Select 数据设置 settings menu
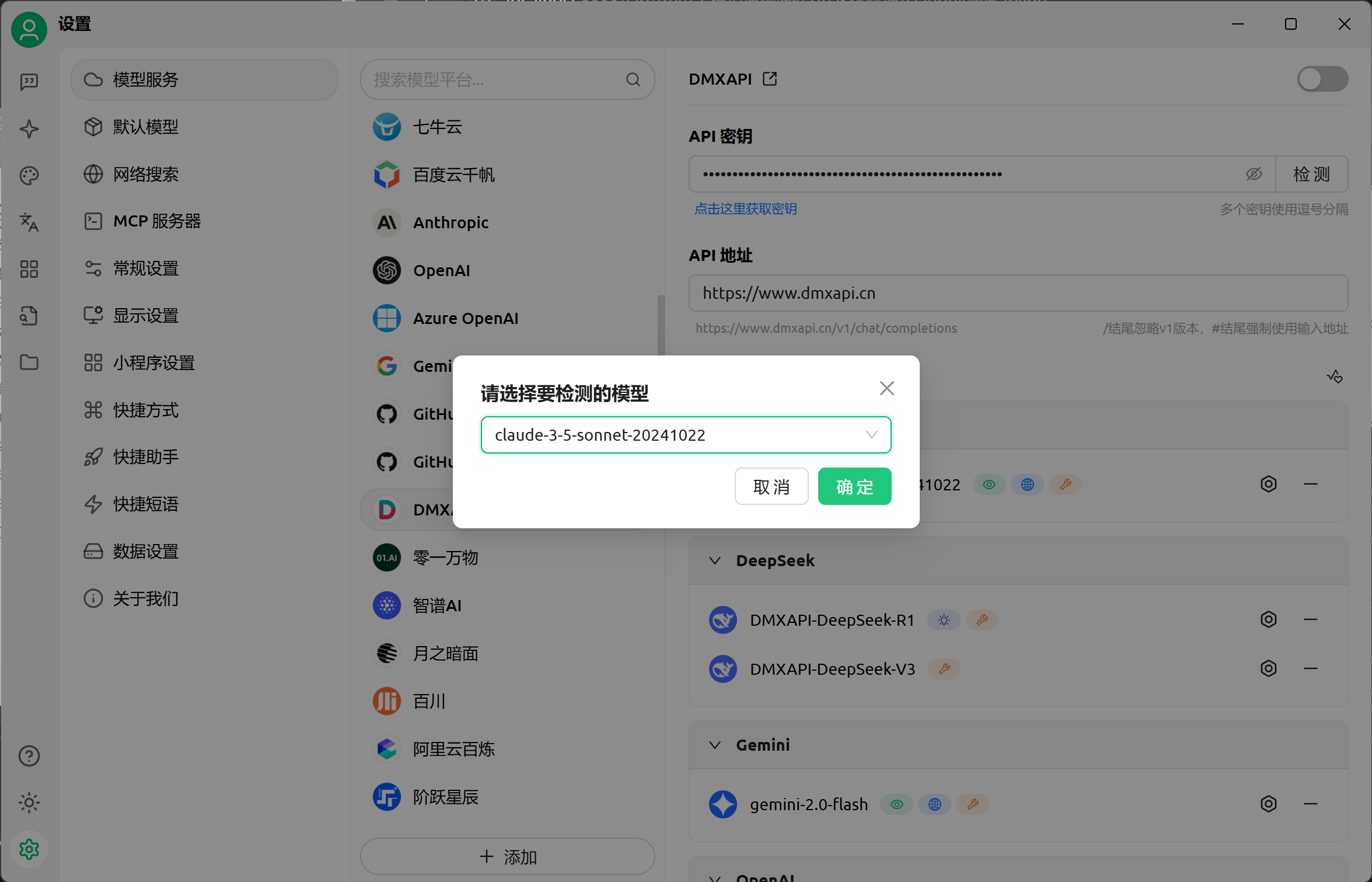The image size is (1372, 882). [x=204, y=552]
